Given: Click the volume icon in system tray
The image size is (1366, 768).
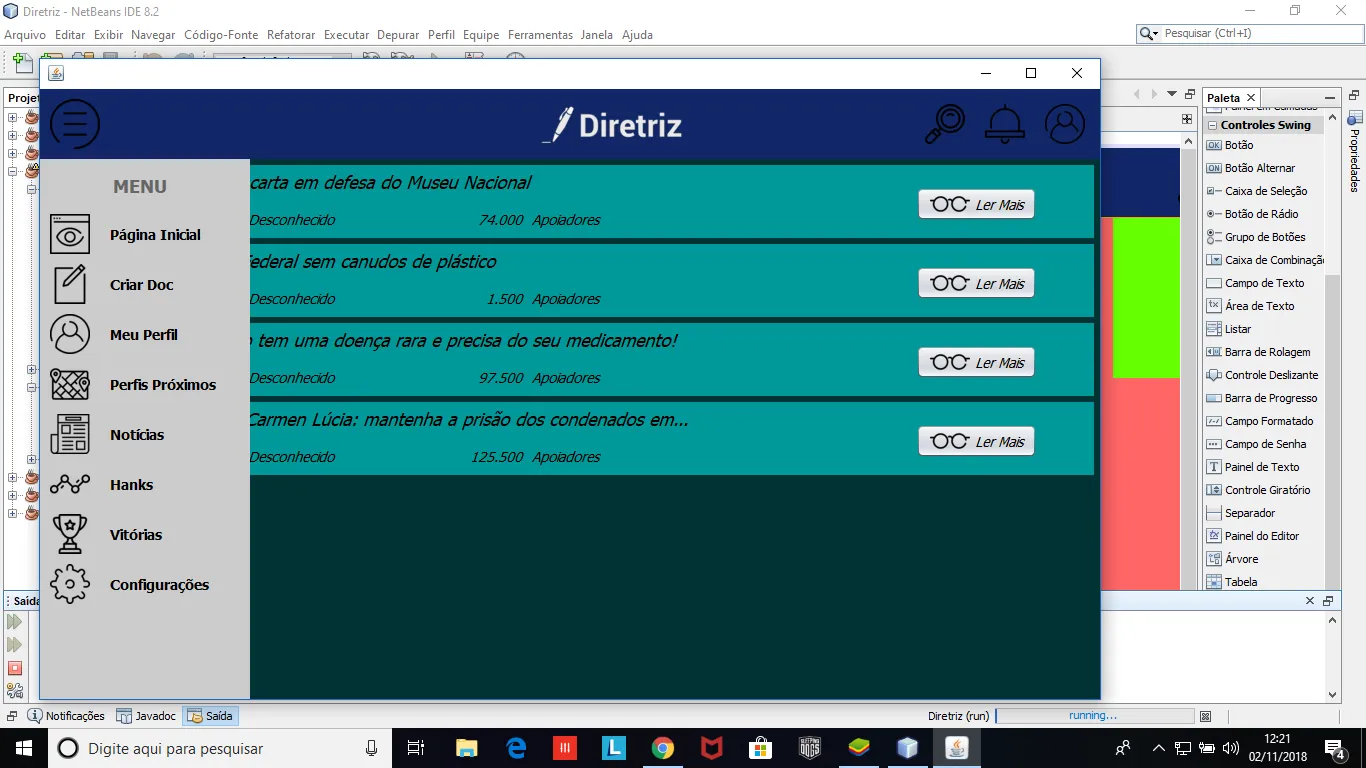Looking at the screenshot, I should pyautogui.click(x=1230, y=748).
